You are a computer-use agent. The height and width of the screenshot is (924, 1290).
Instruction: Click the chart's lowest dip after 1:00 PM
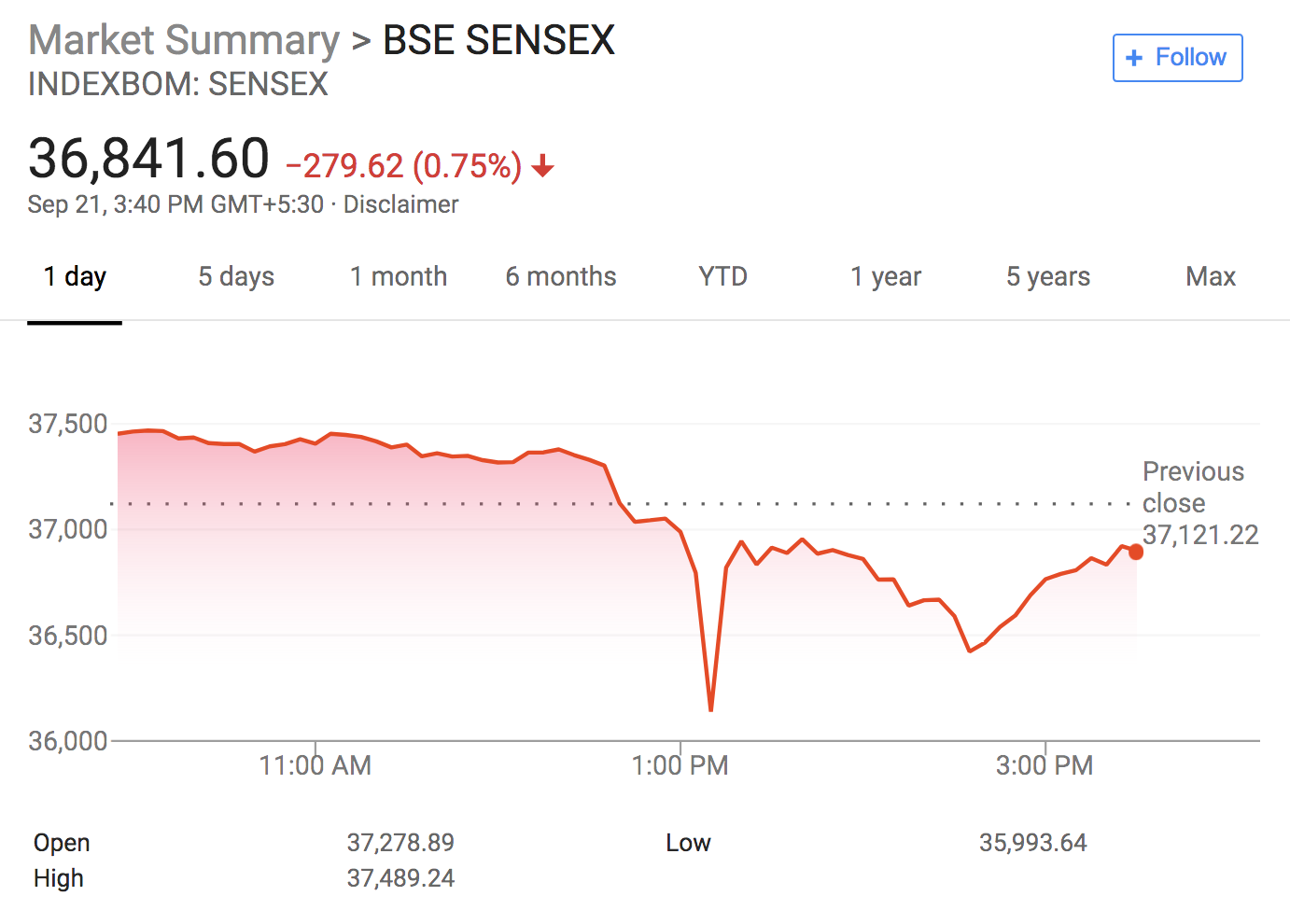pos(711,708)
